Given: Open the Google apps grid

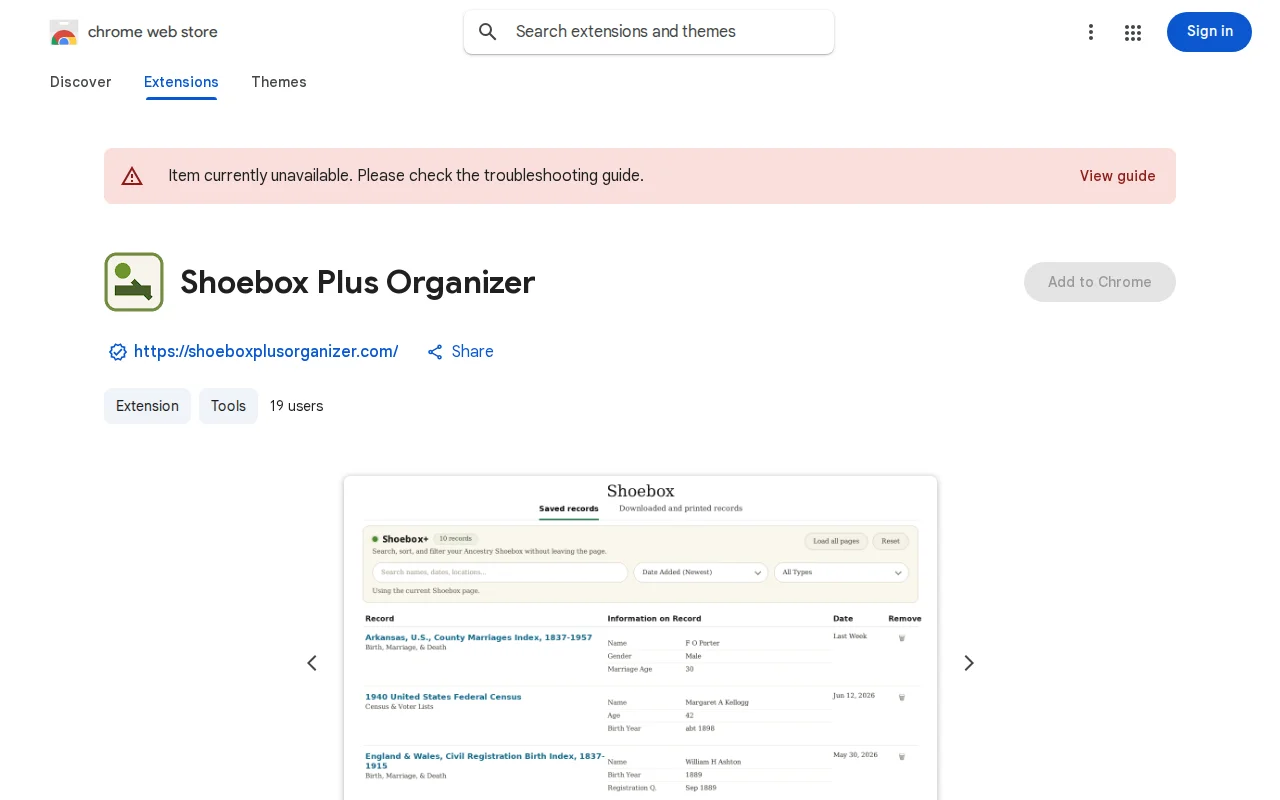Looking at the screenshot, I should click(x=1133, y=32).
